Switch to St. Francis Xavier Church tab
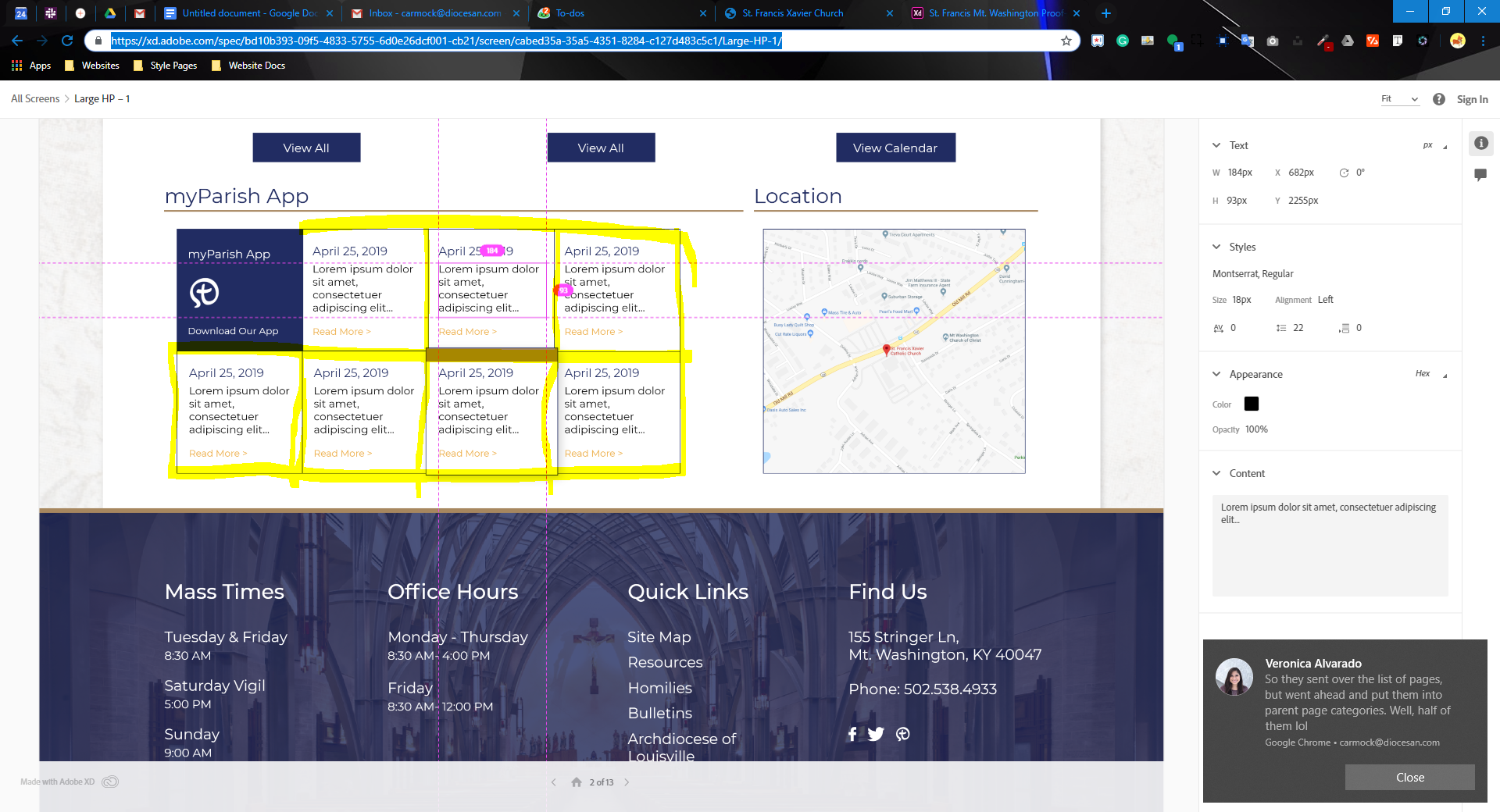This screenshot has height=812, width=1500. pos(803,13)
